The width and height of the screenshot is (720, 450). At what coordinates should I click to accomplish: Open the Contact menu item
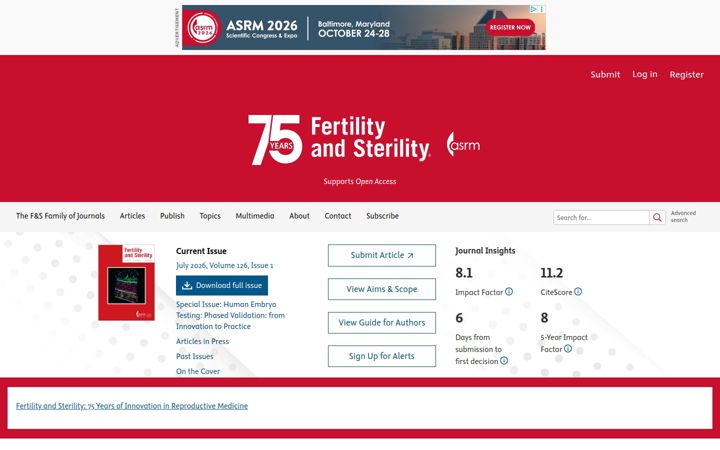click(x=338, y=216)
